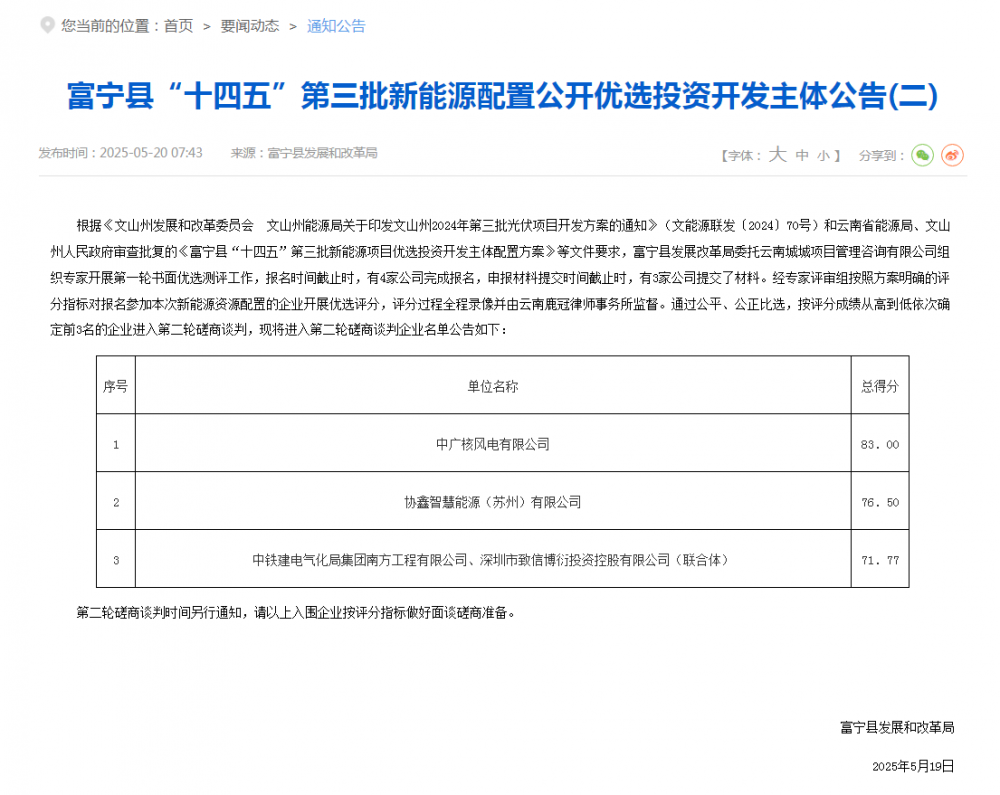Click the 单位名称 column header

pos(493,386)
